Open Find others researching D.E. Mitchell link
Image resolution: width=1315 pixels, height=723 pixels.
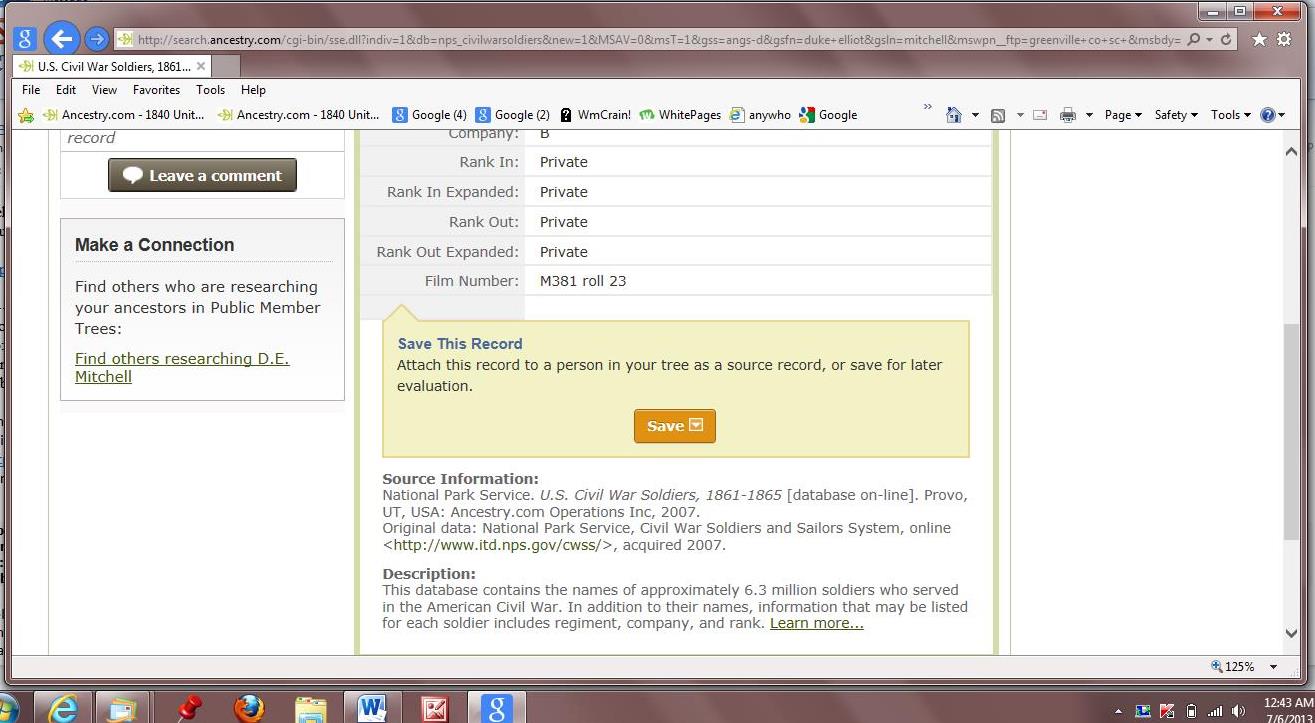click(x=182, y=368)
